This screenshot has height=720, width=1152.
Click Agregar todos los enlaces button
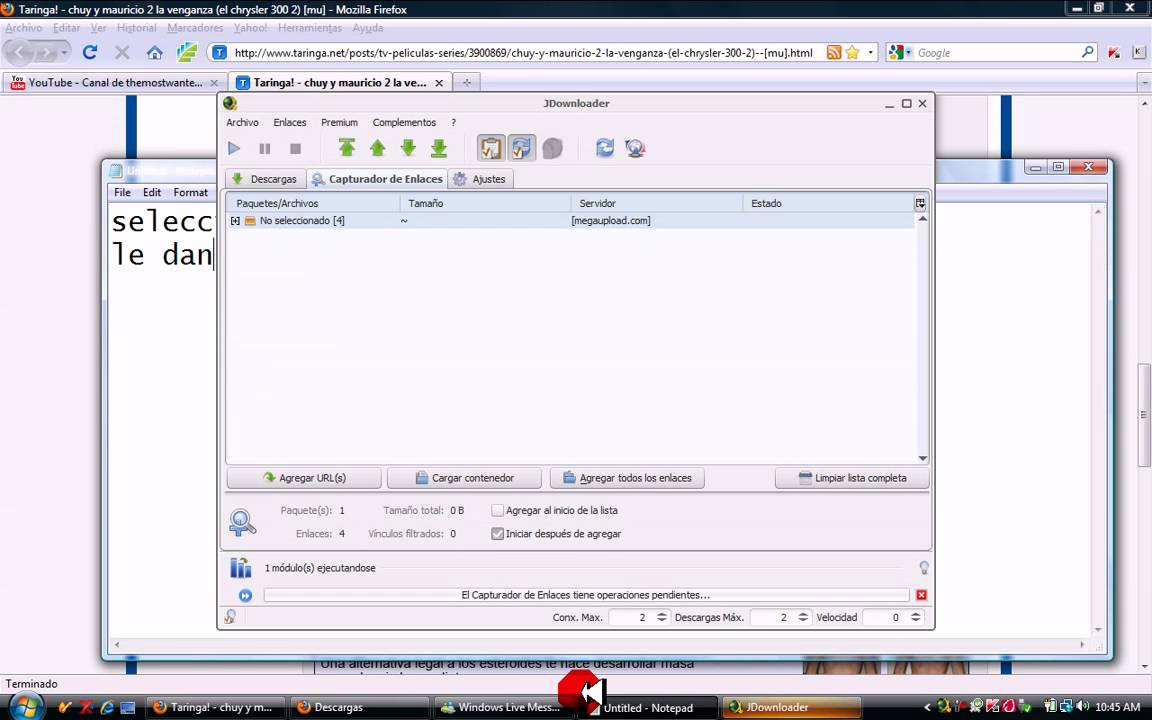[627, 478]
